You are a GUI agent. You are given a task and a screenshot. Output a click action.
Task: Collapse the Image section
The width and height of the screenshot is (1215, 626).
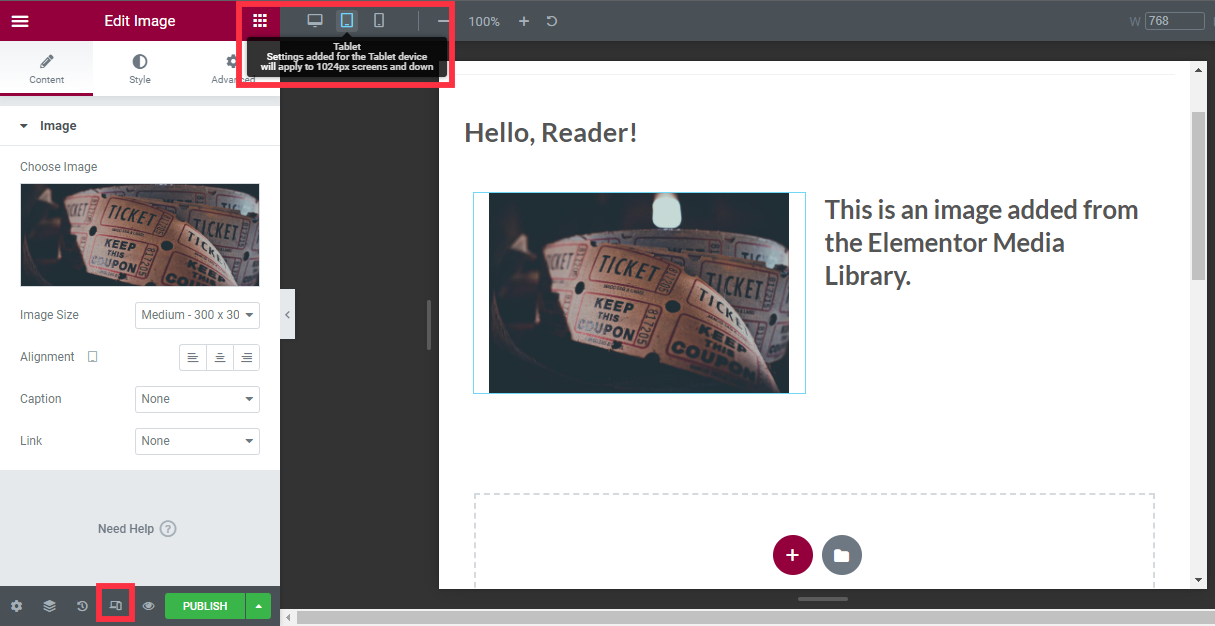[x=139, y=126]
